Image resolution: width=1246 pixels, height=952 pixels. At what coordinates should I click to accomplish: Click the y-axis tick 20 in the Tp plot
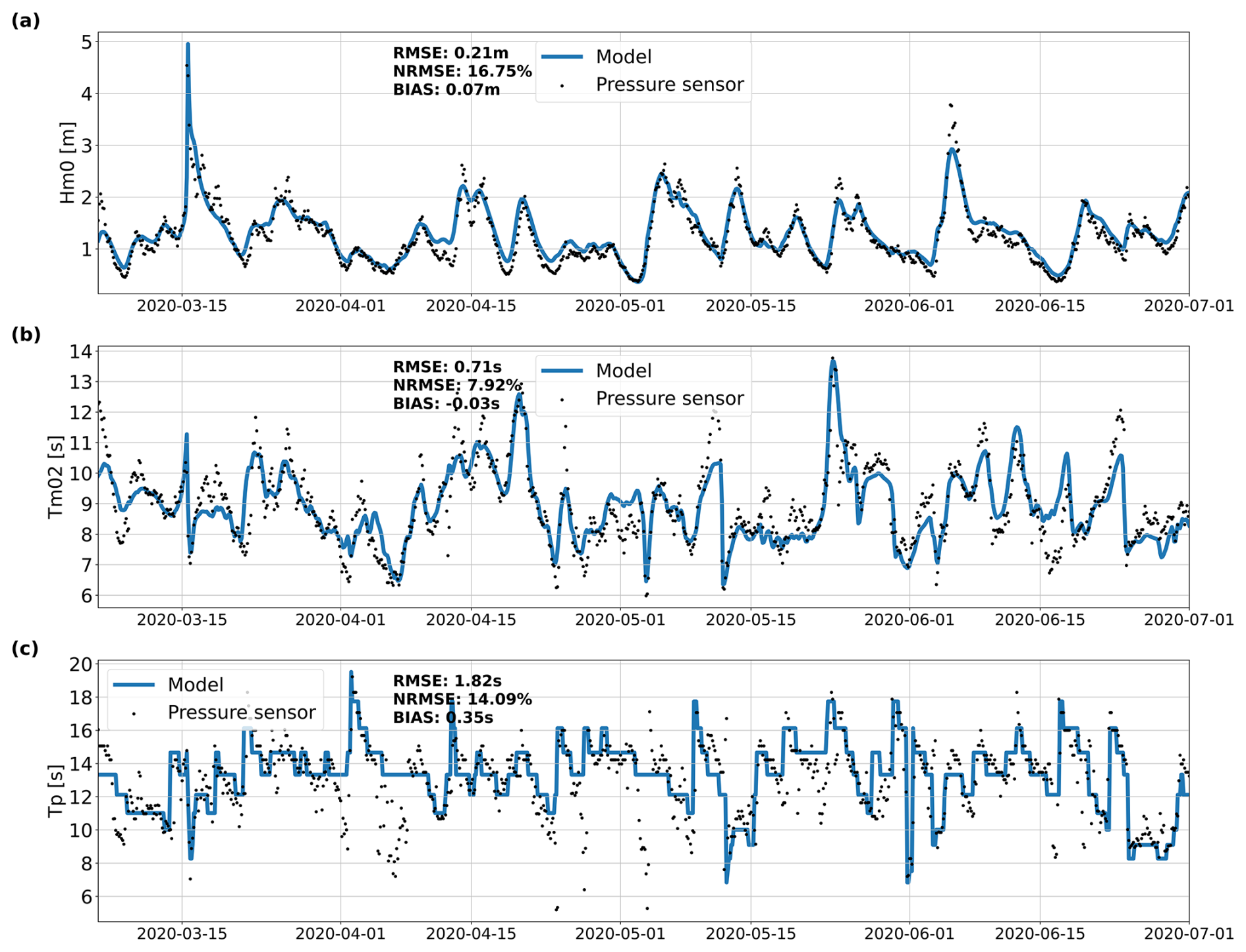point(80,664)
